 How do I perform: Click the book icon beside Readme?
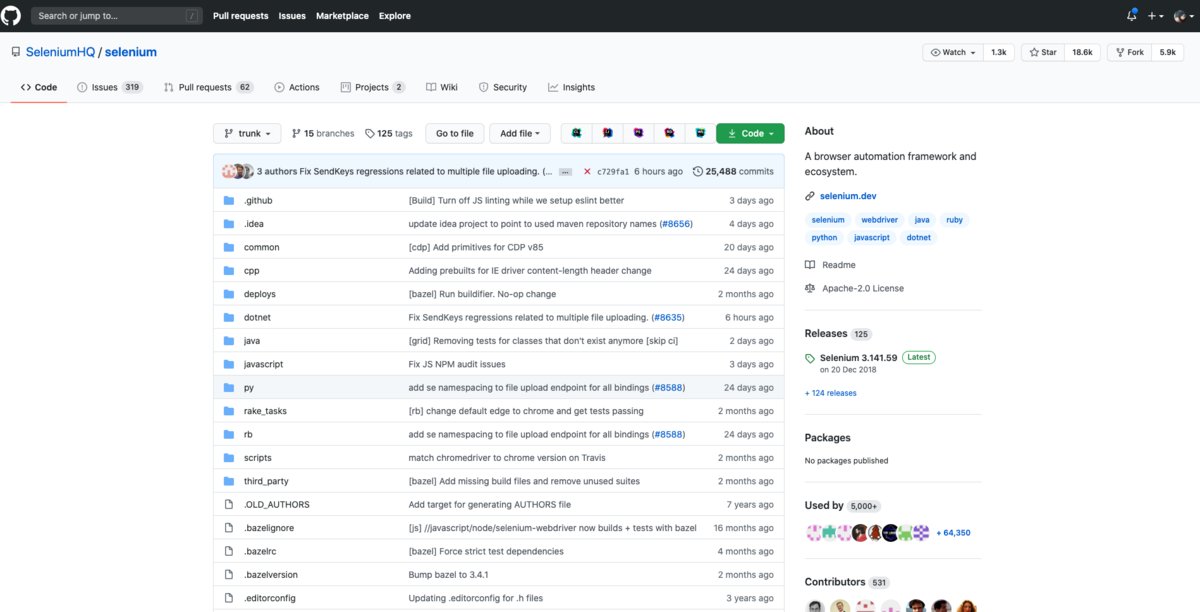pos(810,265)
